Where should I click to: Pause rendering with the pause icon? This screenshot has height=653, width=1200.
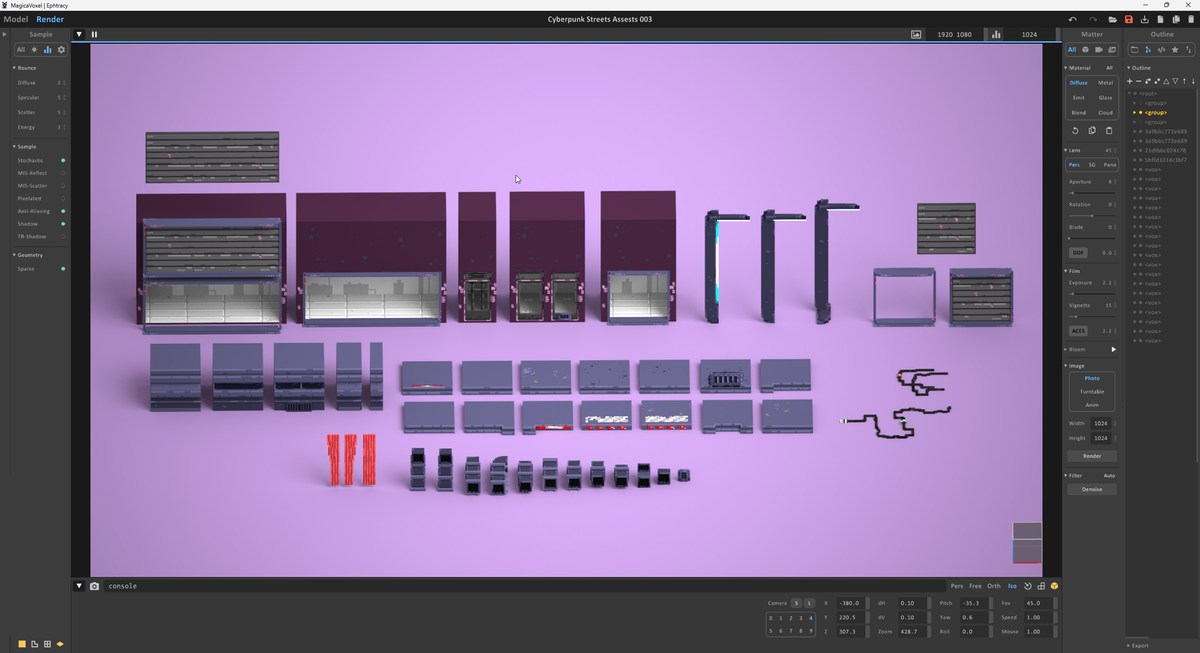point(95,34)
